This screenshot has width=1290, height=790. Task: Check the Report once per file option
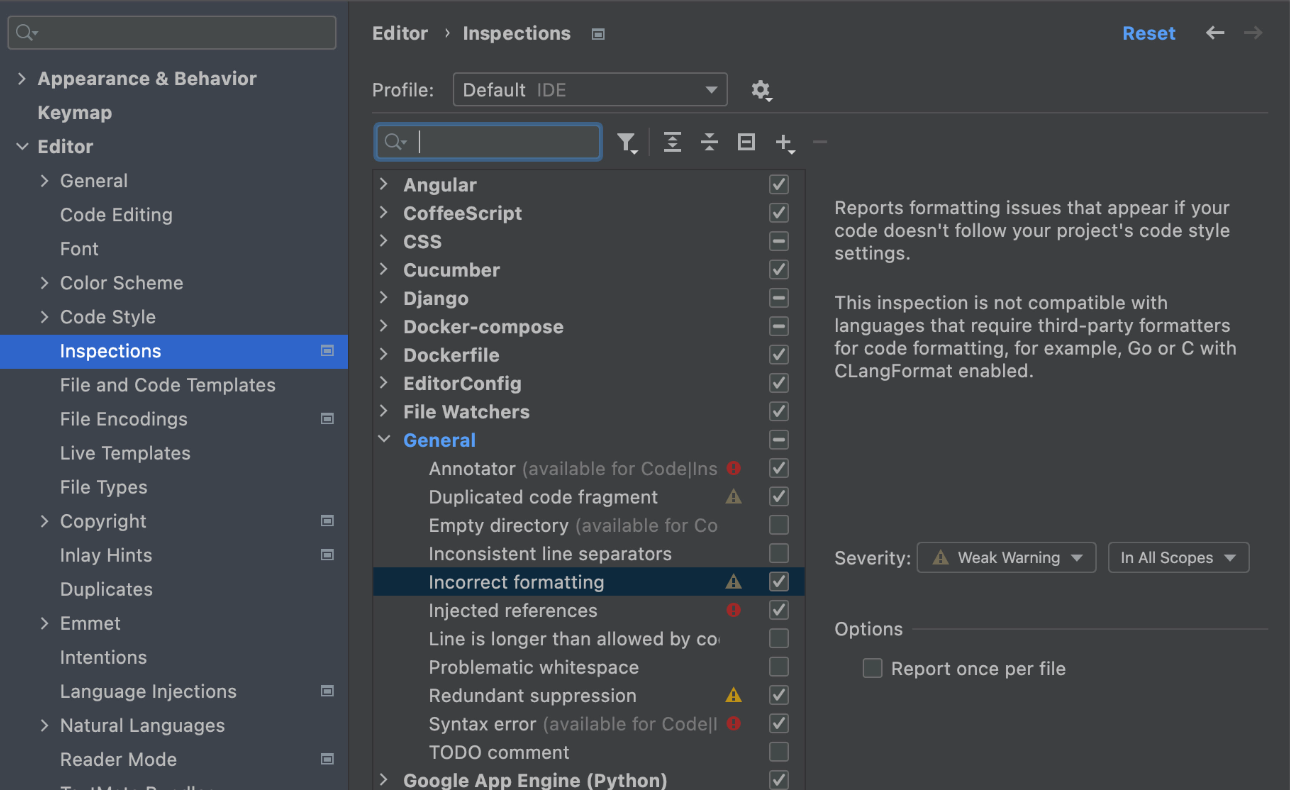(872, 668)
